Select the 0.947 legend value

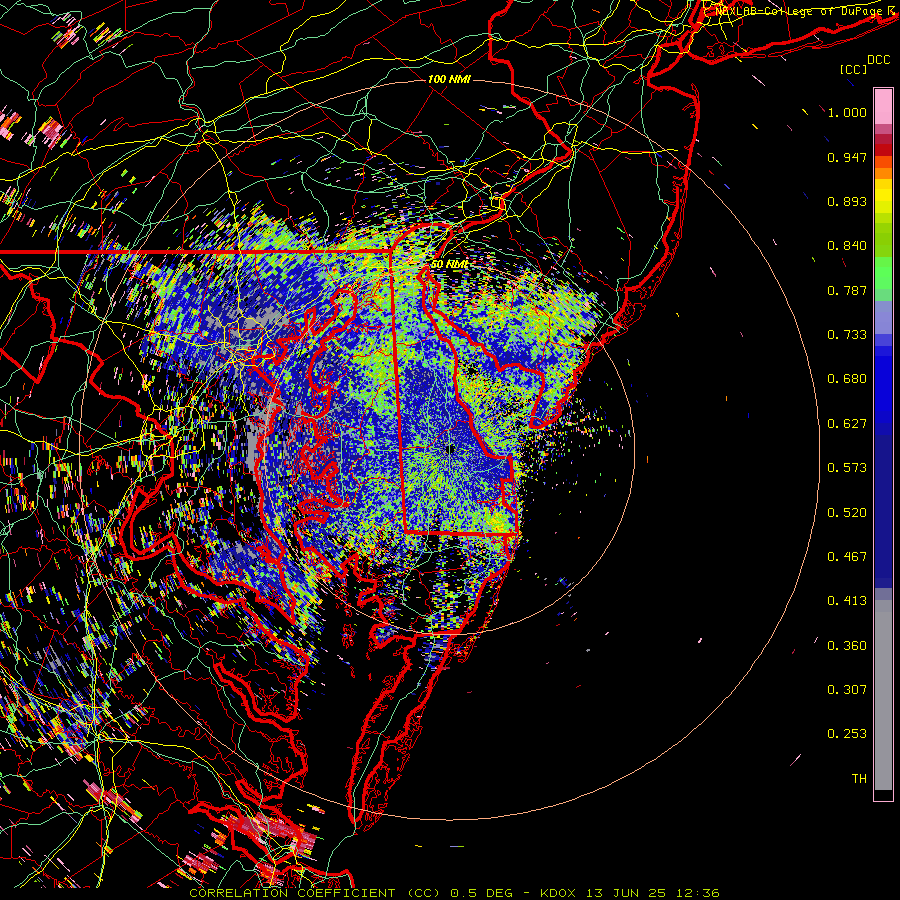click(x=847, y=157)
